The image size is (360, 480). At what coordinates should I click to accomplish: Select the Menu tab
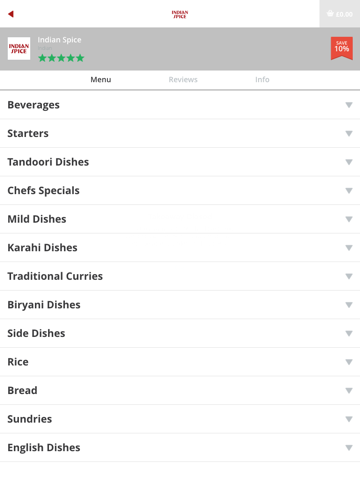pos(101,80)
